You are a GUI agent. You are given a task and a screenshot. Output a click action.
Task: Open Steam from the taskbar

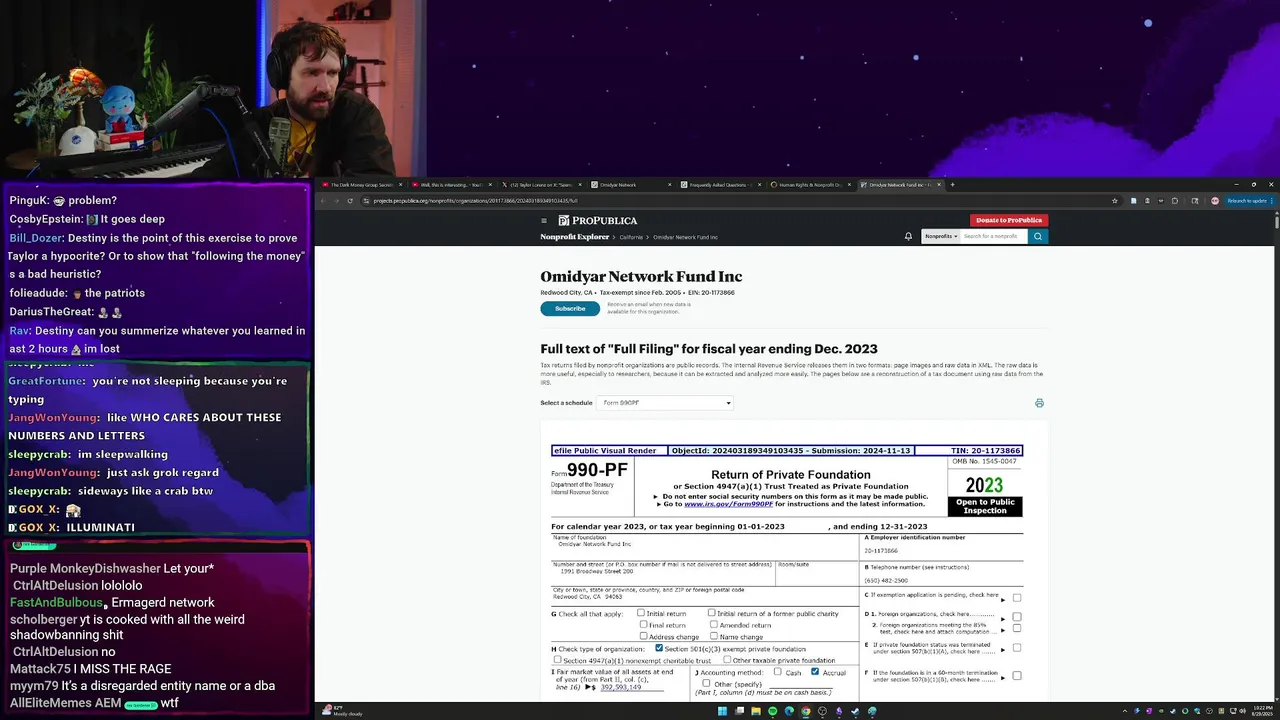coord(855,711)
